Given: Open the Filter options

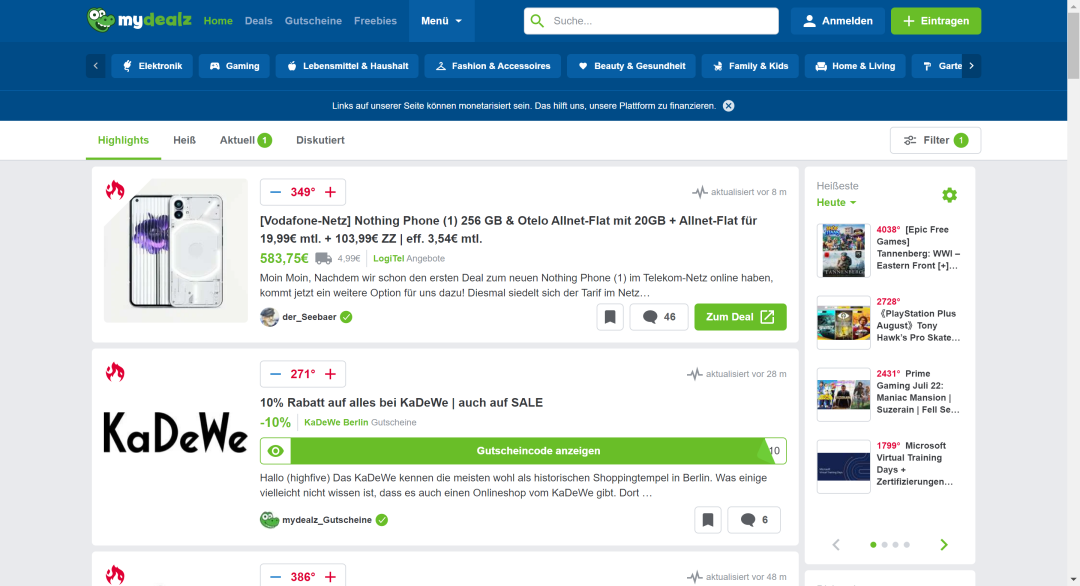Looking at the screenshot, I should click(935, 140).
